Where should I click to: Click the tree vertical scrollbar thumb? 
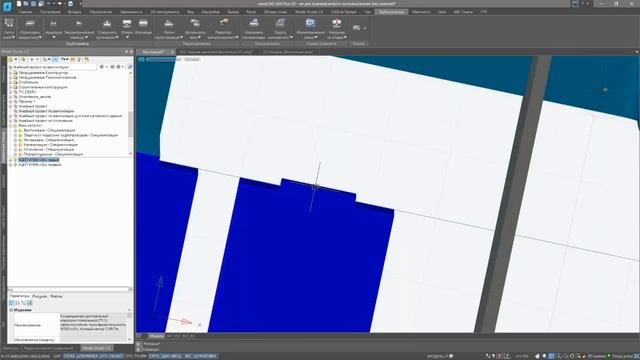pyautogui.click(x=131, y=124)
